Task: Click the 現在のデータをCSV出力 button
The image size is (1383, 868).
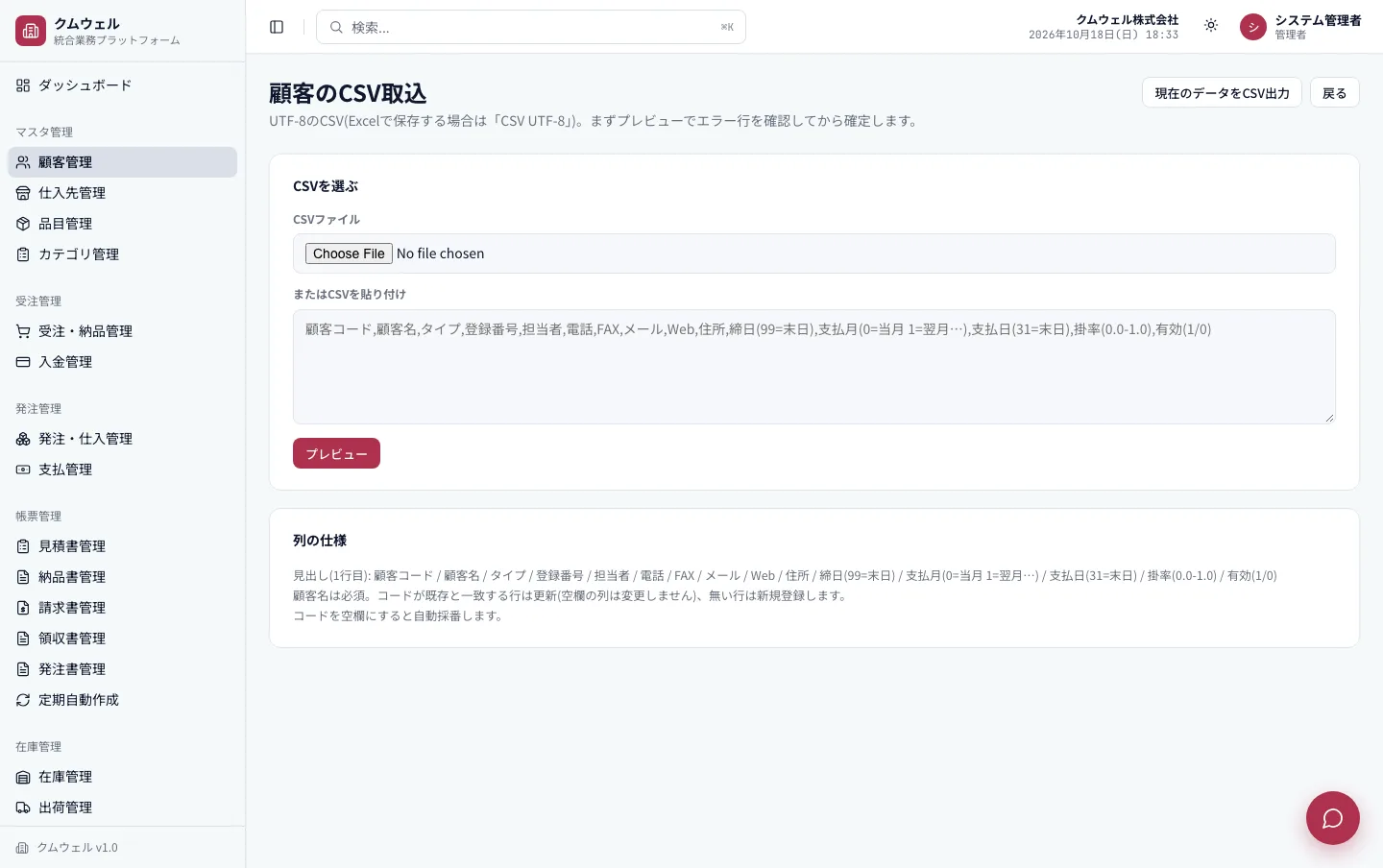Action: (1222, 93)
